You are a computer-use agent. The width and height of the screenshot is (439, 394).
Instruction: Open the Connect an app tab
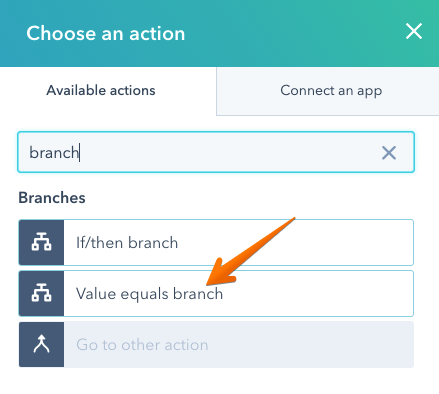coord(331,90)
